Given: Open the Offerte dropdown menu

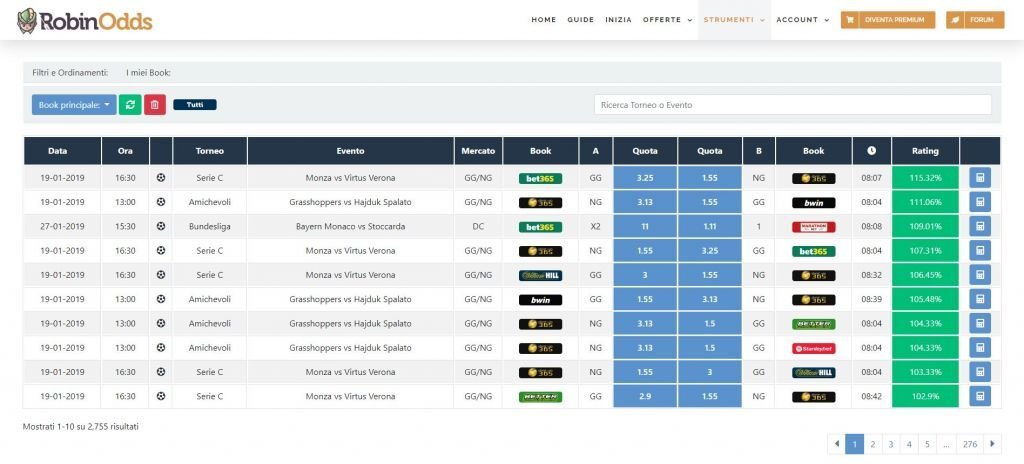Looking at the screenshot, I should tap(666, 20).
